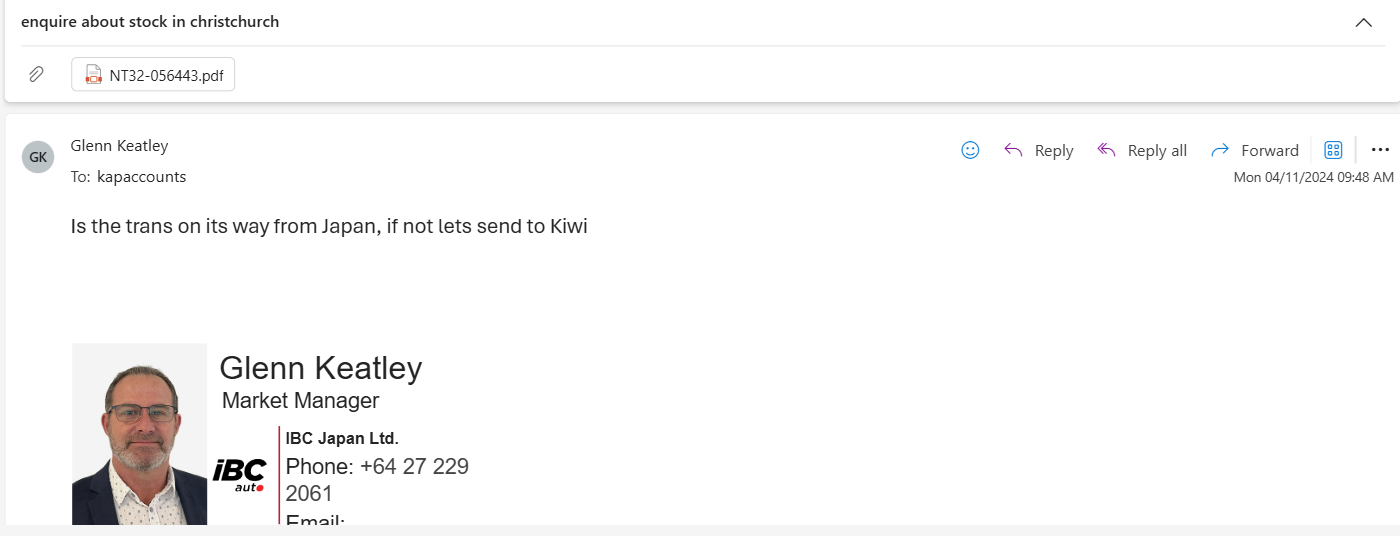Open the more actions ellipsis menu
Screen dimensions: 1400x536
point(1380,150)
